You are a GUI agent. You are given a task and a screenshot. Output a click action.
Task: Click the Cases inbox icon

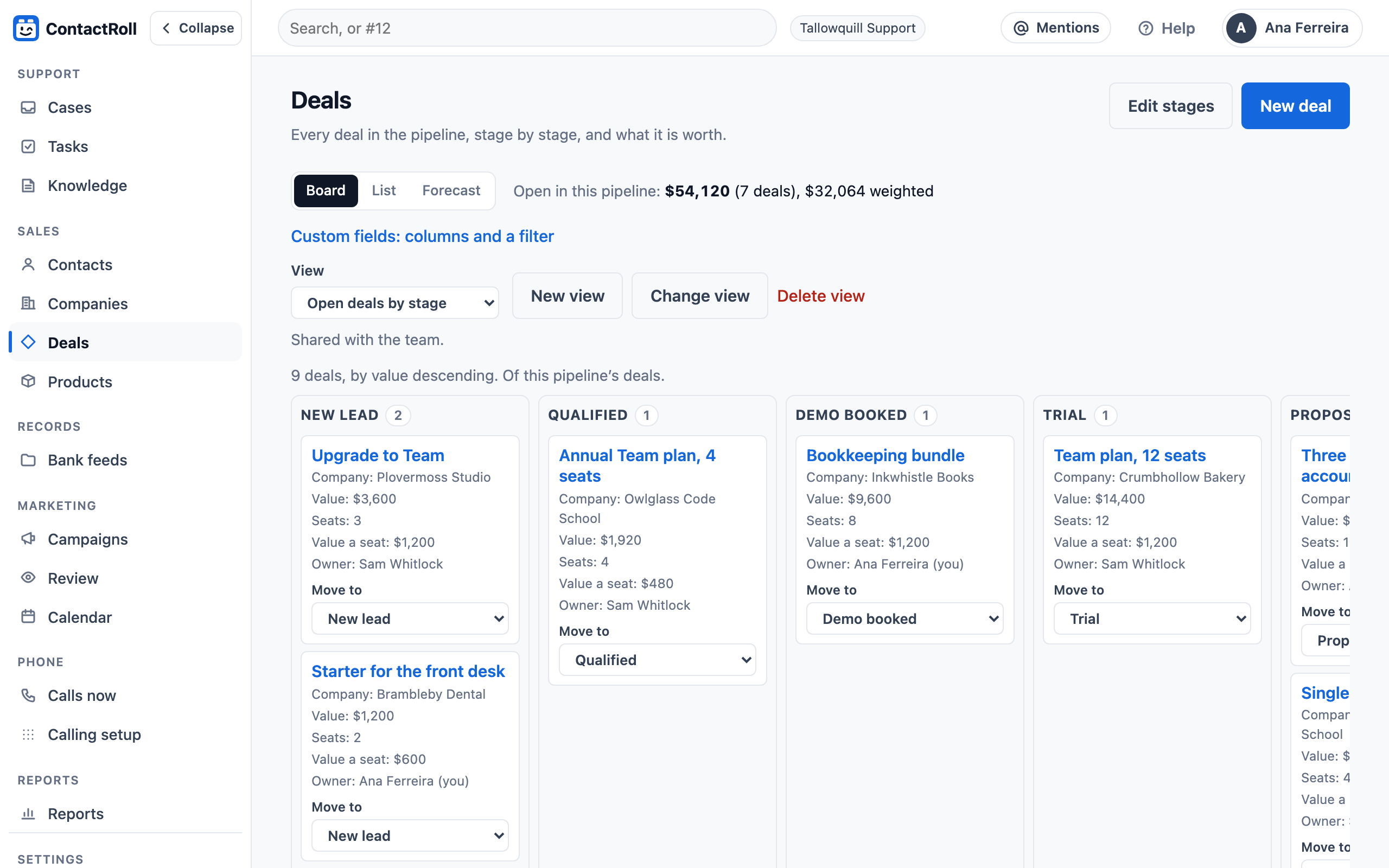click(28, 107)
